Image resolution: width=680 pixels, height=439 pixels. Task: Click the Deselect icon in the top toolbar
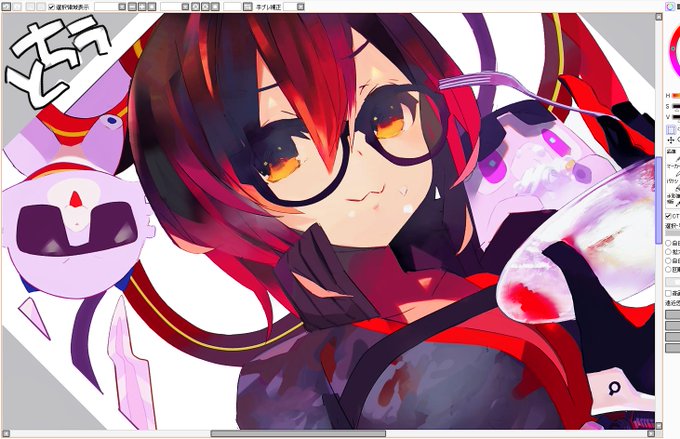click(30, 7)
